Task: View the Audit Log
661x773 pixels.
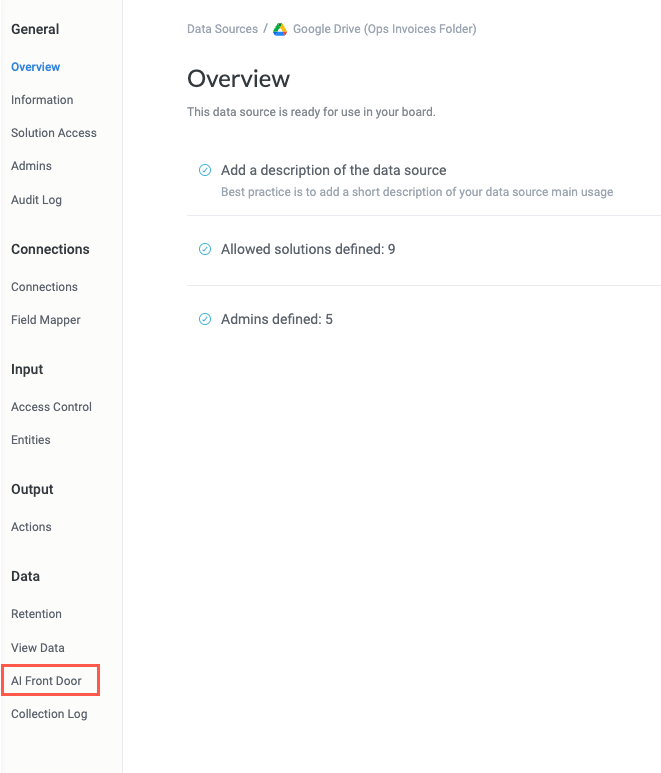Action: pyautogui.click(x=36, y=200)
